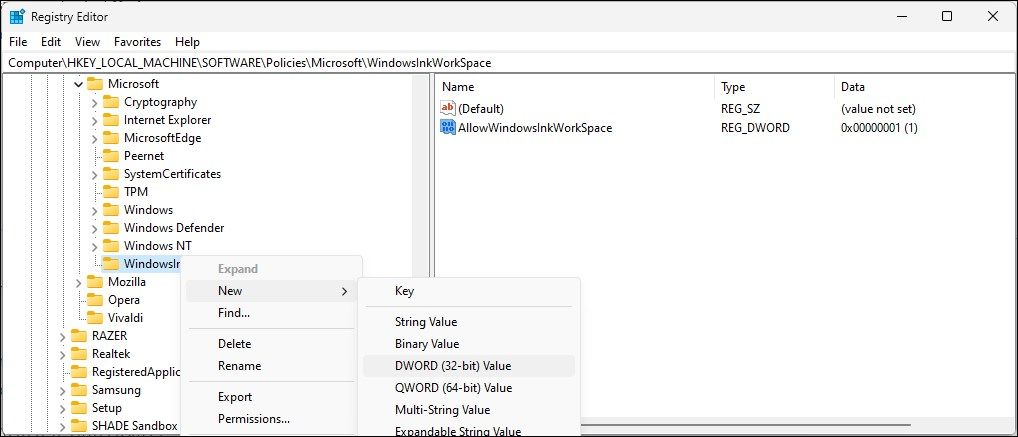
Task: Click the Vivaldi folder icon
Action: point(95,318)
